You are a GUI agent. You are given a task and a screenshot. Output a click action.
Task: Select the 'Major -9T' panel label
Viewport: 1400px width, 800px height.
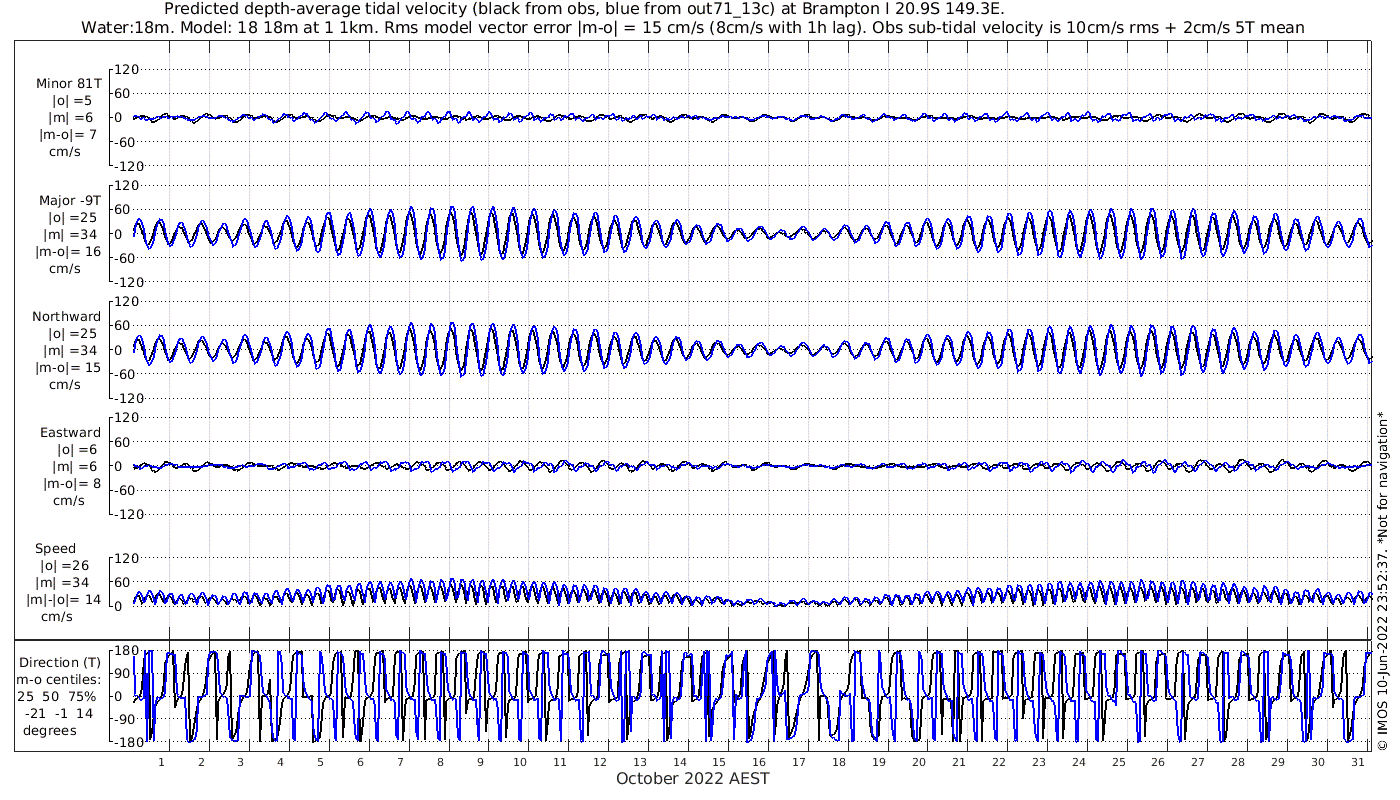(68, 200)
